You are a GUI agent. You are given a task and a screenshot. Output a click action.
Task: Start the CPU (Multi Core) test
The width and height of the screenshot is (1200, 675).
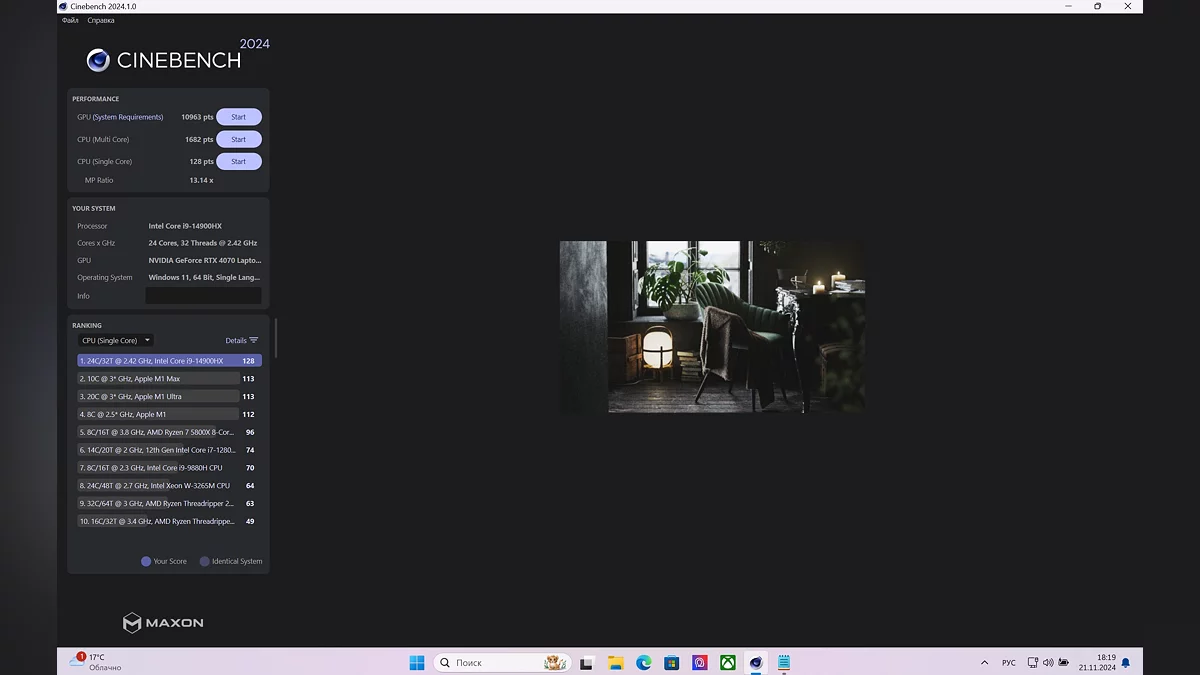239,140
